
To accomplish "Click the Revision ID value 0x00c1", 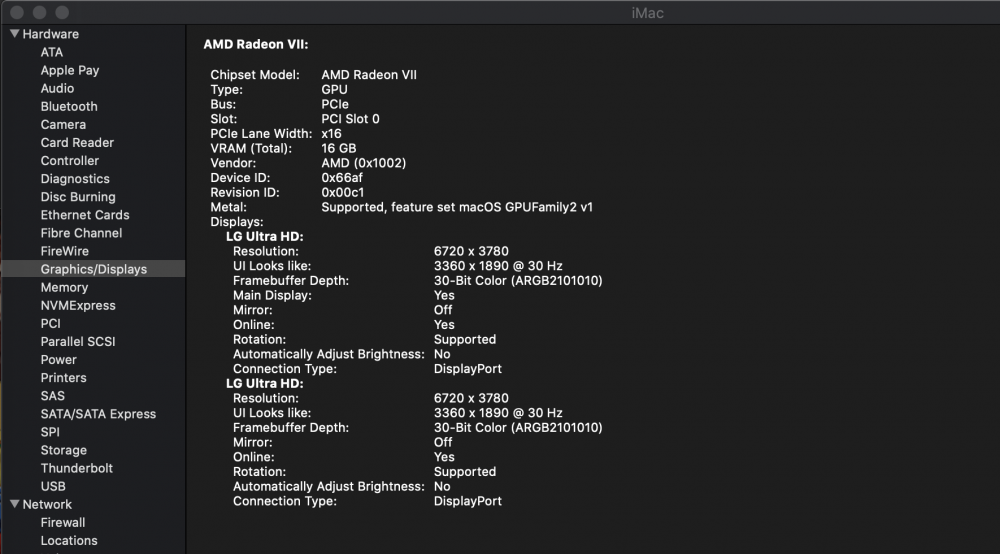I will [x=342, y=192].
